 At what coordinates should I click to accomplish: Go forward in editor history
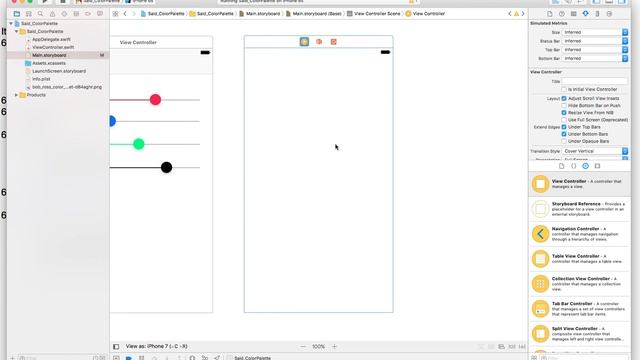click(x=133, y=14)
